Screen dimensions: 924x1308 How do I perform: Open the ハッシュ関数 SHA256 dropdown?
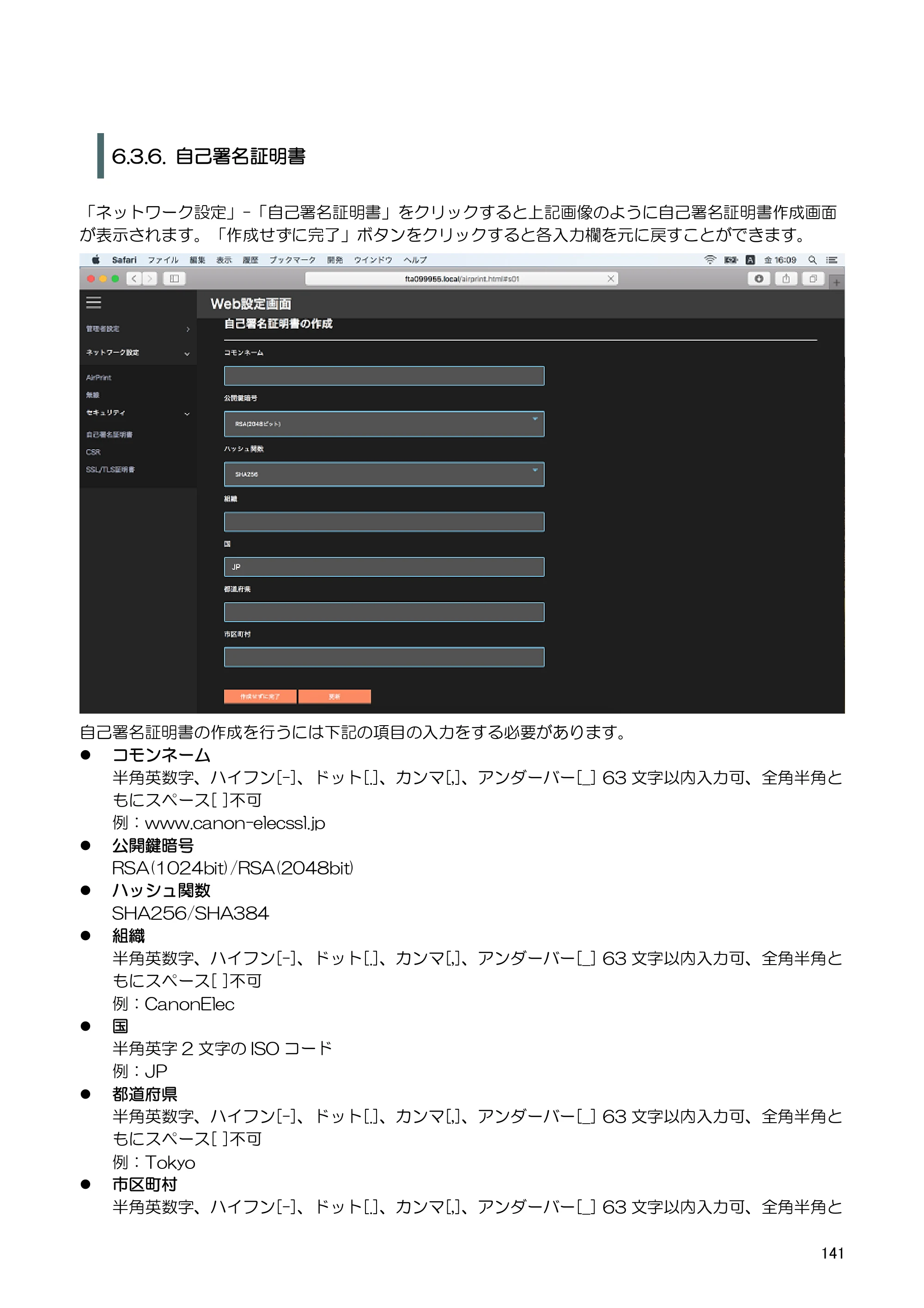coord(384,474)
